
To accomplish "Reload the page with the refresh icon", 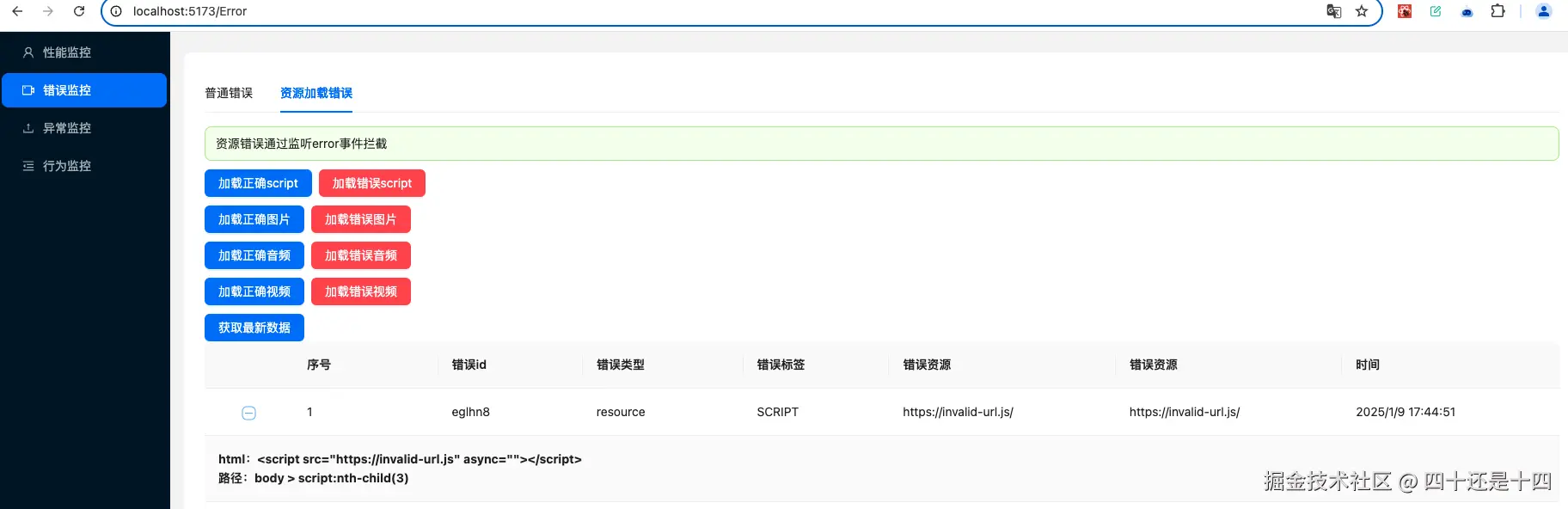I will coord(79,11).
